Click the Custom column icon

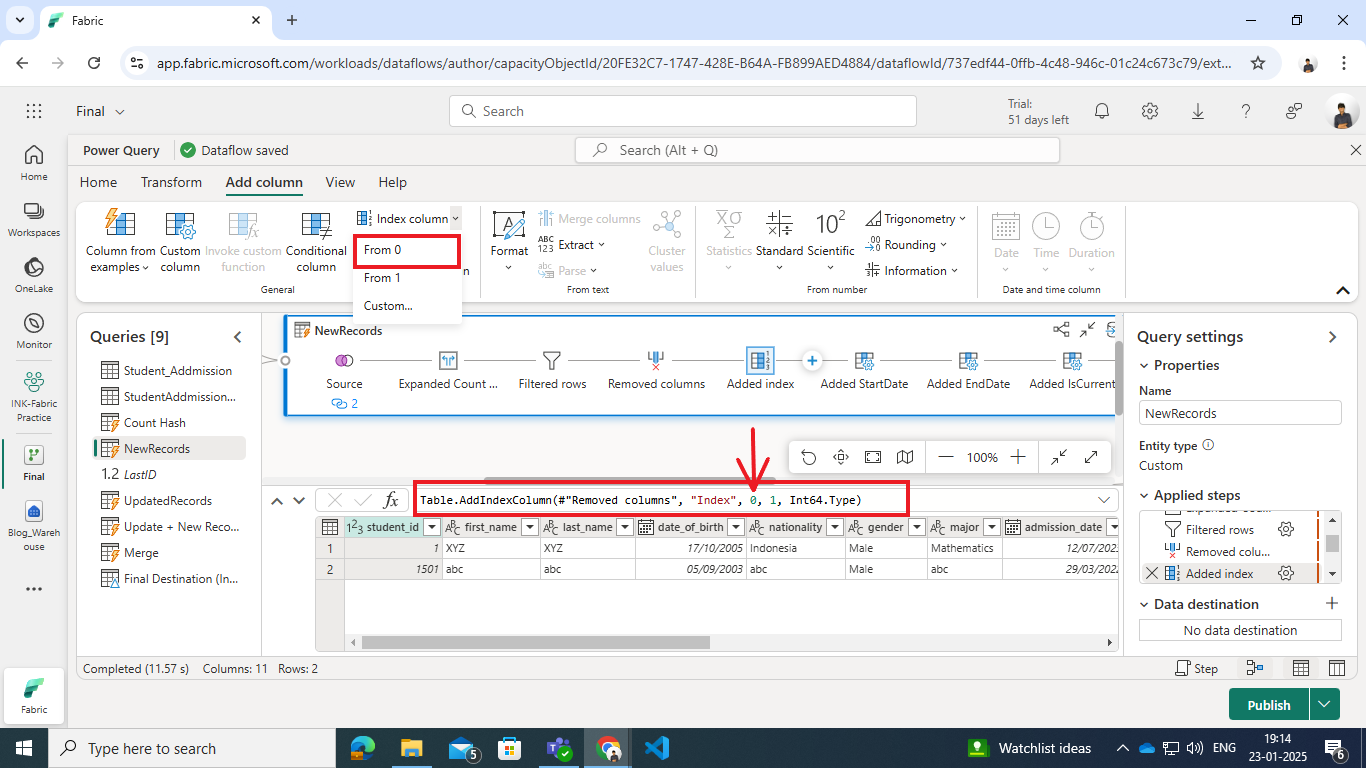[180, 224]
